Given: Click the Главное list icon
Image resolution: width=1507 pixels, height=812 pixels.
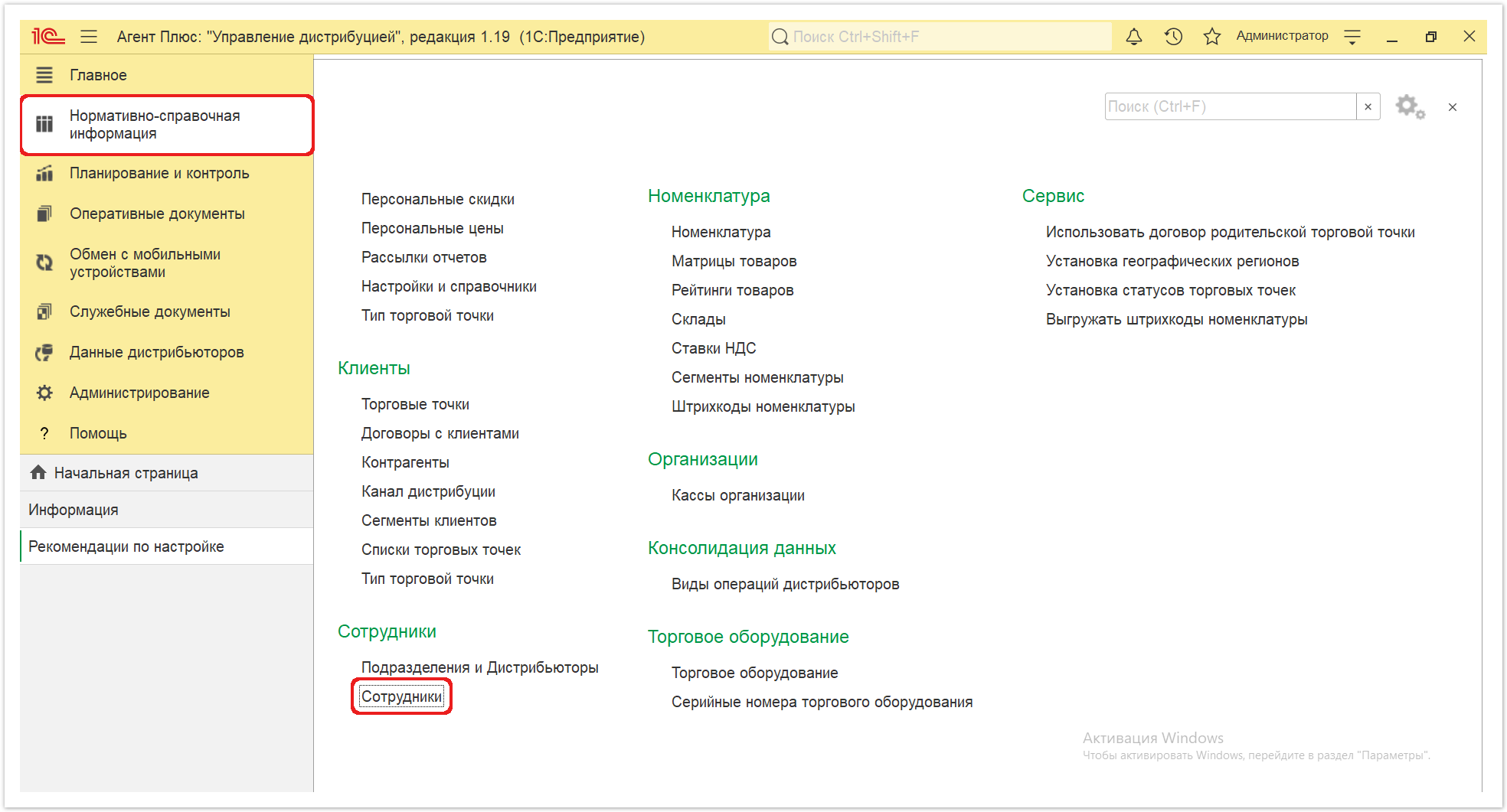Looking at the screenshot, I should click(x=44, y=75).
